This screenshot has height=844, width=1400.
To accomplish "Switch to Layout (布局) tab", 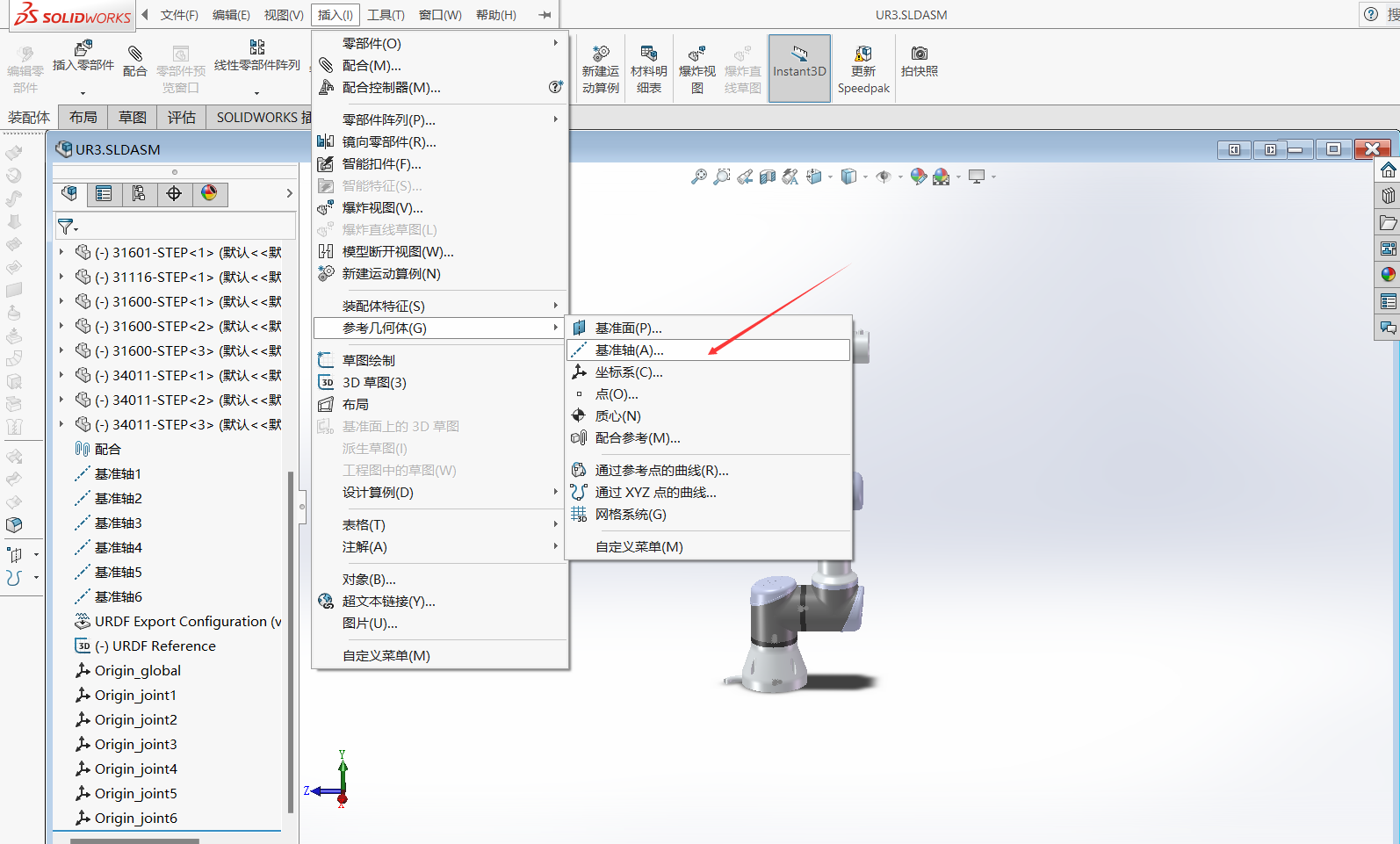I will 83,117.
